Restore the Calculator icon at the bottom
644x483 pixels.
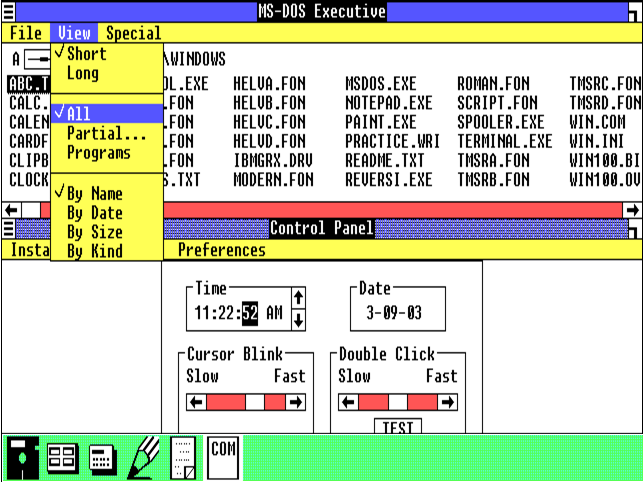tap(103, 458)
